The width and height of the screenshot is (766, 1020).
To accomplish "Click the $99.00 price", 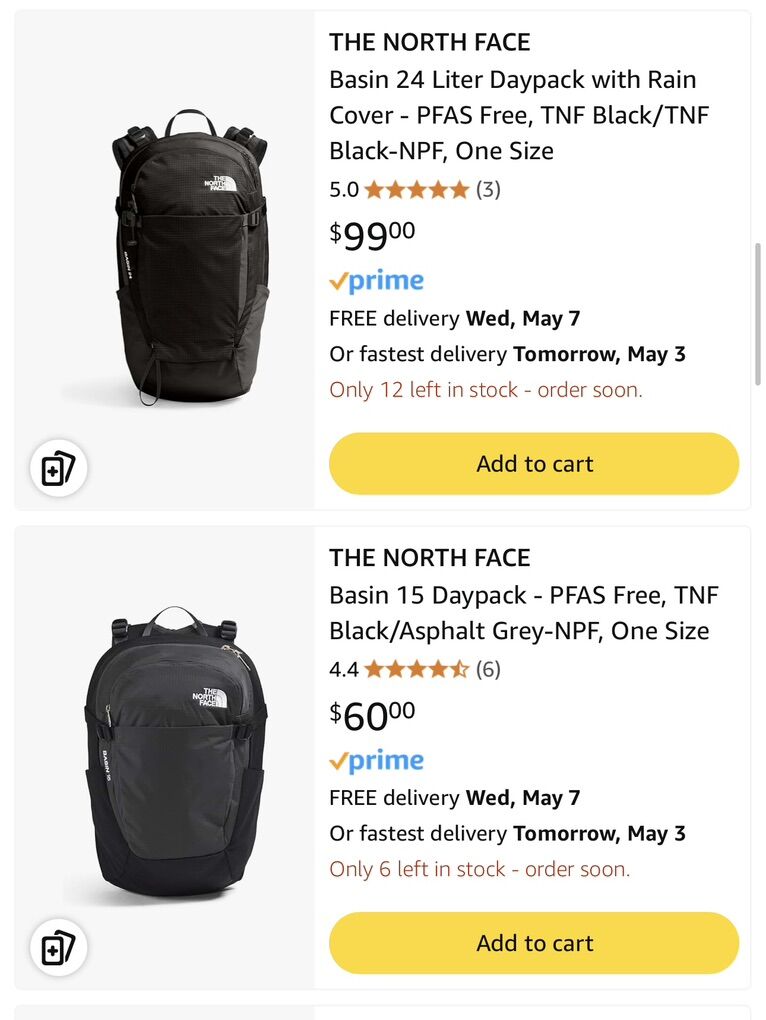I will (x=372, y=235).
